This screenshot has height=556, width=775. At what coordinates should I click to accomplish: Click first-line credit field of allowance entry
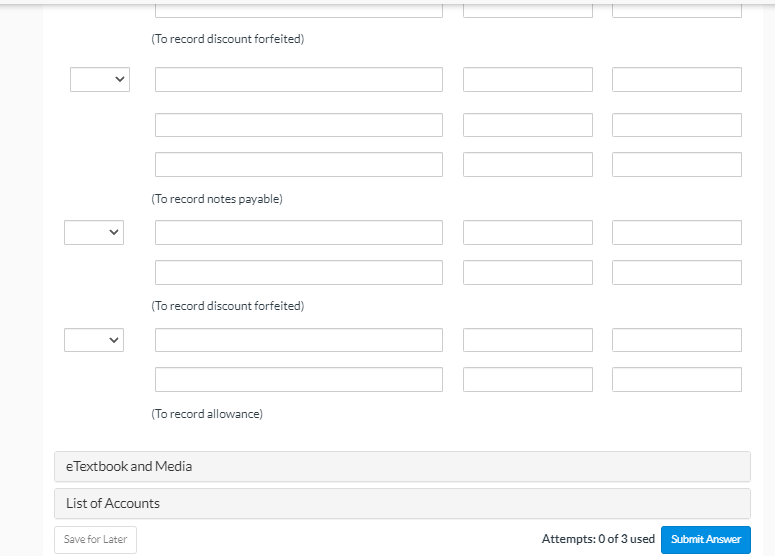pyautogui.click(x=677, y=340)
